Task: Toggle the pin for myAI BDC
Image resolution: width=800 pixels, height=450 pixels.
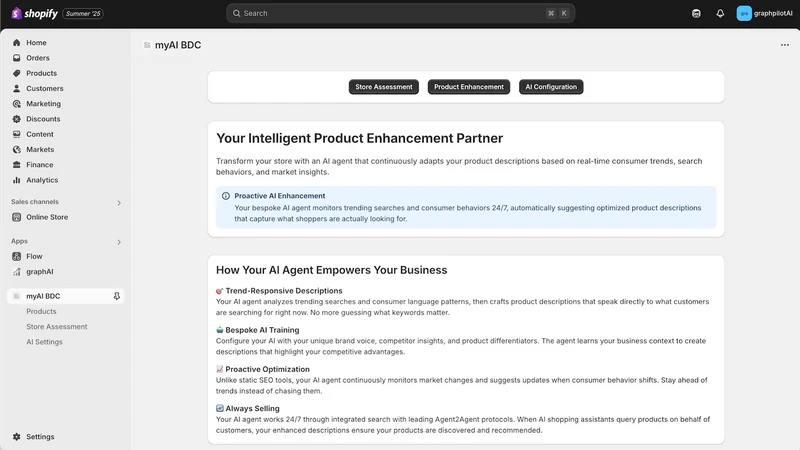Action: [117, 296]
